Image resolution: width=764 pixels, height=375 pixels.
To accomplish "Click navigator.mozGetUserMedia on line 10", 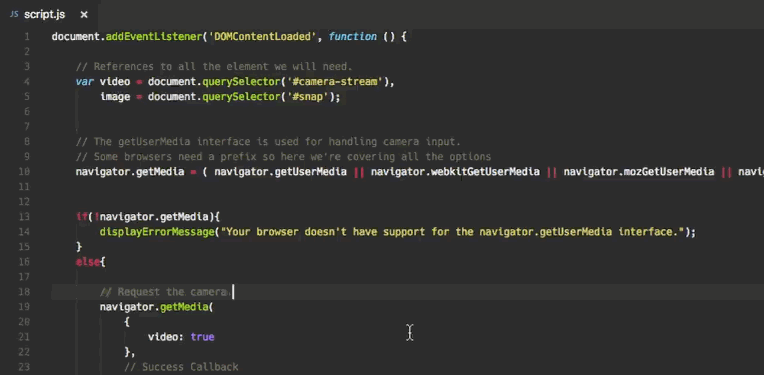I will click(x=639, y=171).
